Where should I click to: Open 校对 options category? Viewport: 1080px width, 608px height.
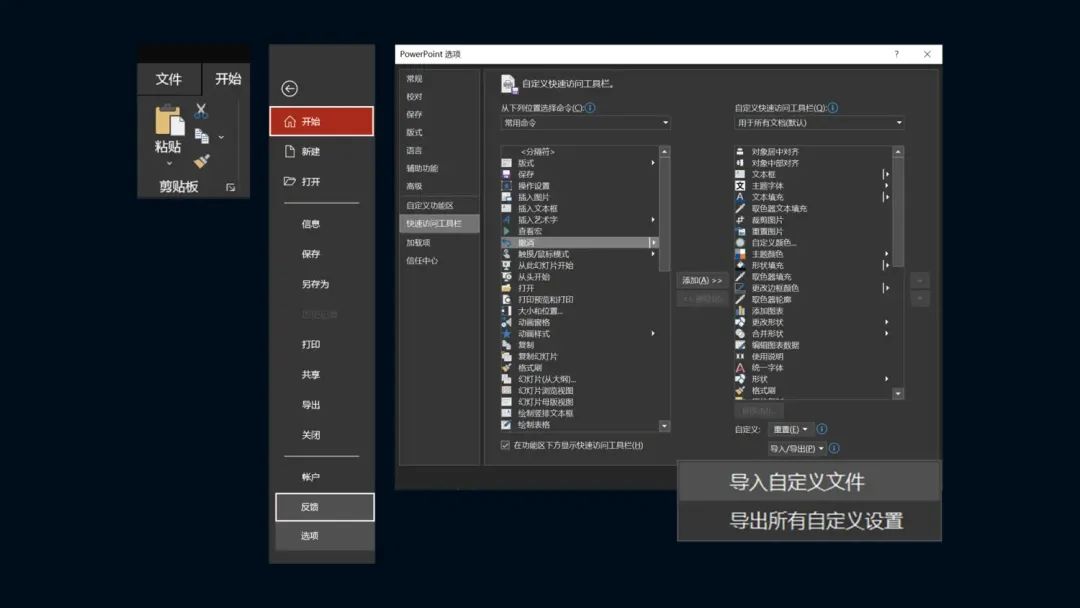pyautogui.click(x=439, y=96)
